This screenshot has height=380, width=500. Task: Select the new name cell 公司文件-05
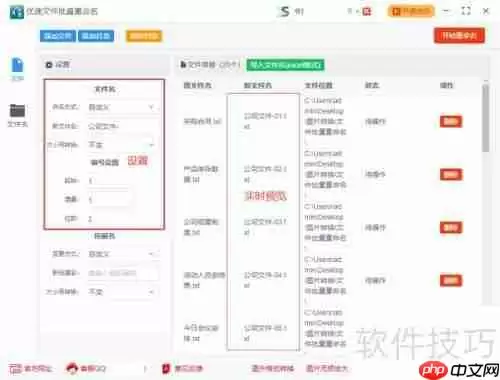(x=265, y=333)
